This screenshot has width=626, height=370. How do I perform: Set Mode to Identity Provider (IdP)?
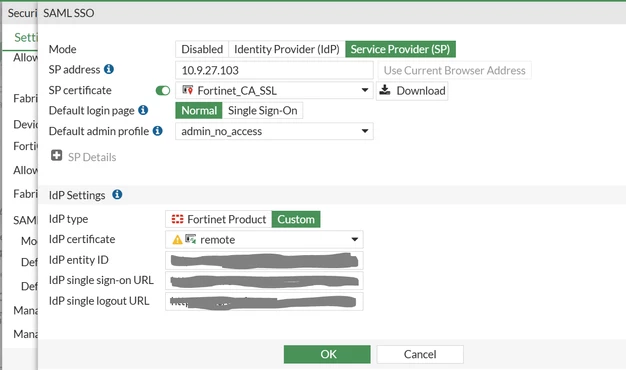[287, 49]
